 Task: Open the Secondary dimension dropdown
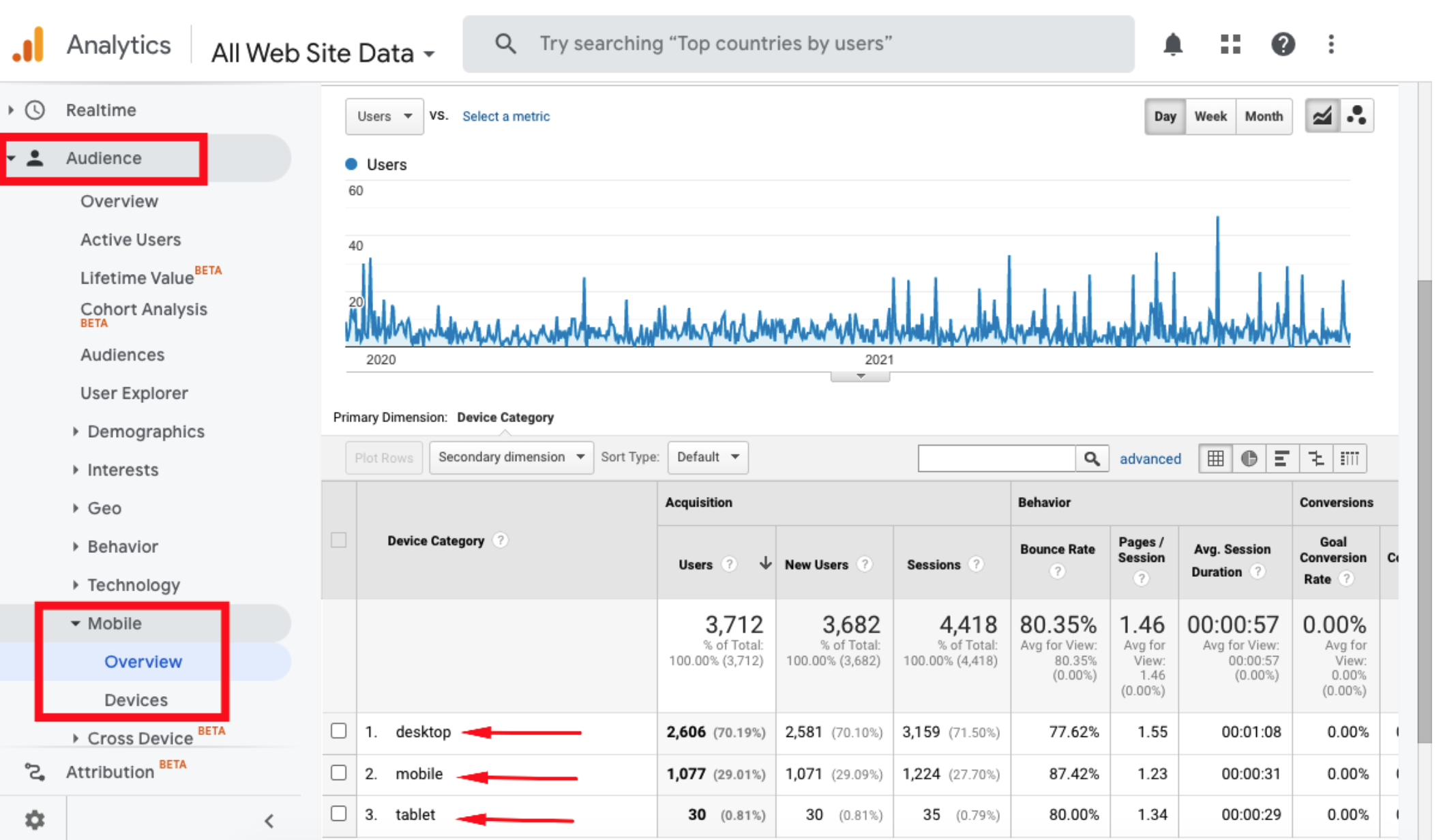(x=511, y=457)
